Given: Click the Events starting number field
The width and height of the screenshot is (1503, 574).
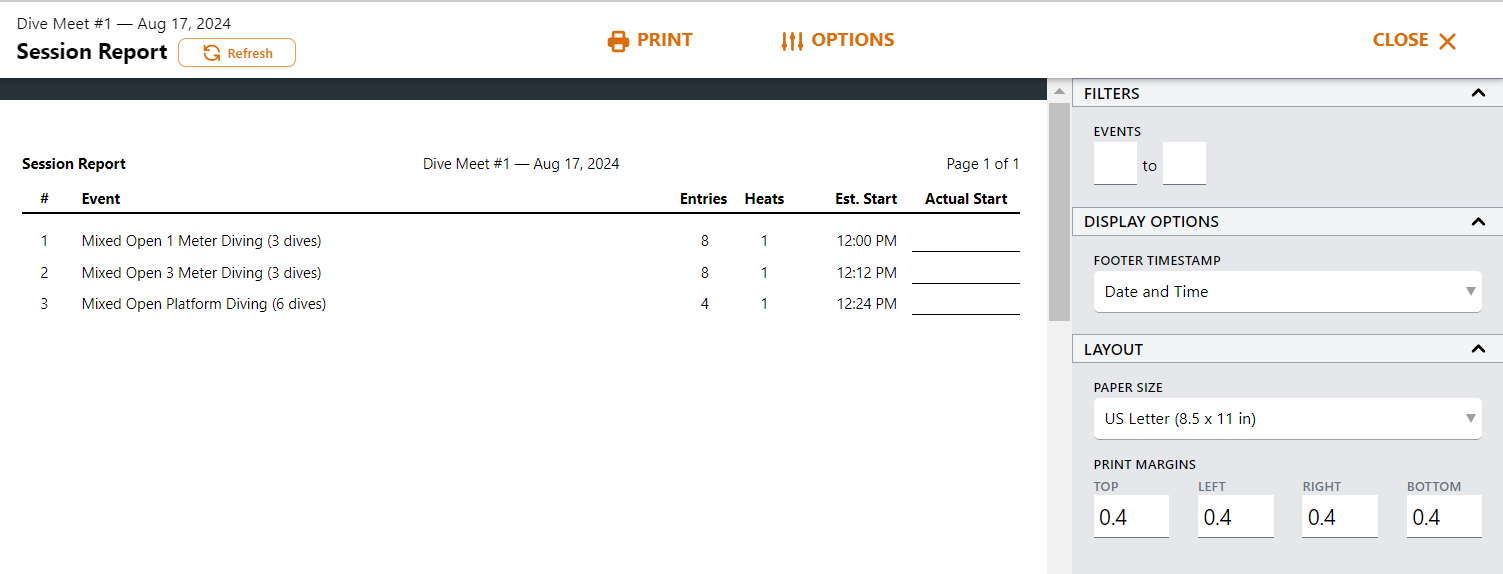Looking at the screenshot, I should coord(1115,164).
